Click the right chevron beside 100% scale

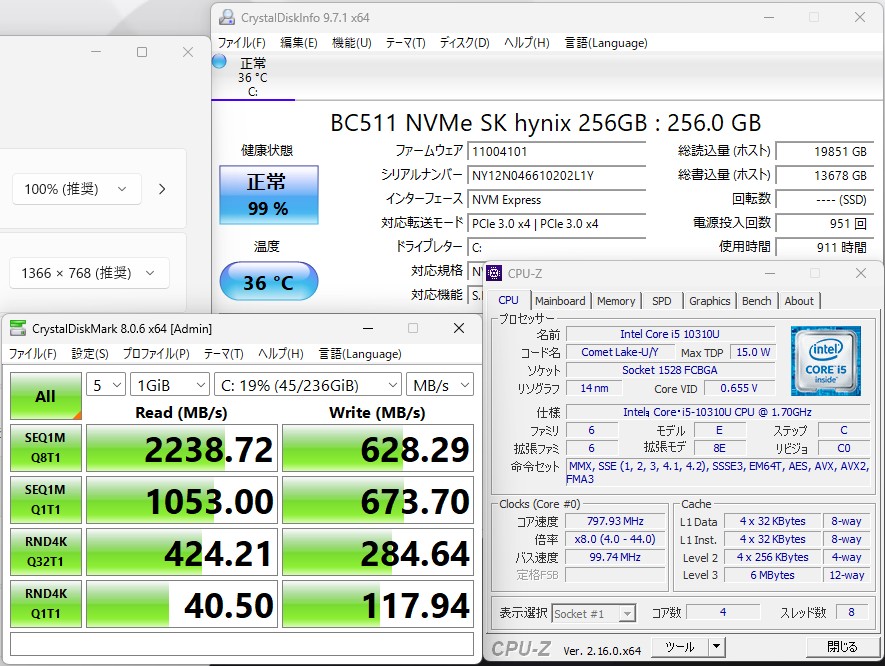click(162, 189)
